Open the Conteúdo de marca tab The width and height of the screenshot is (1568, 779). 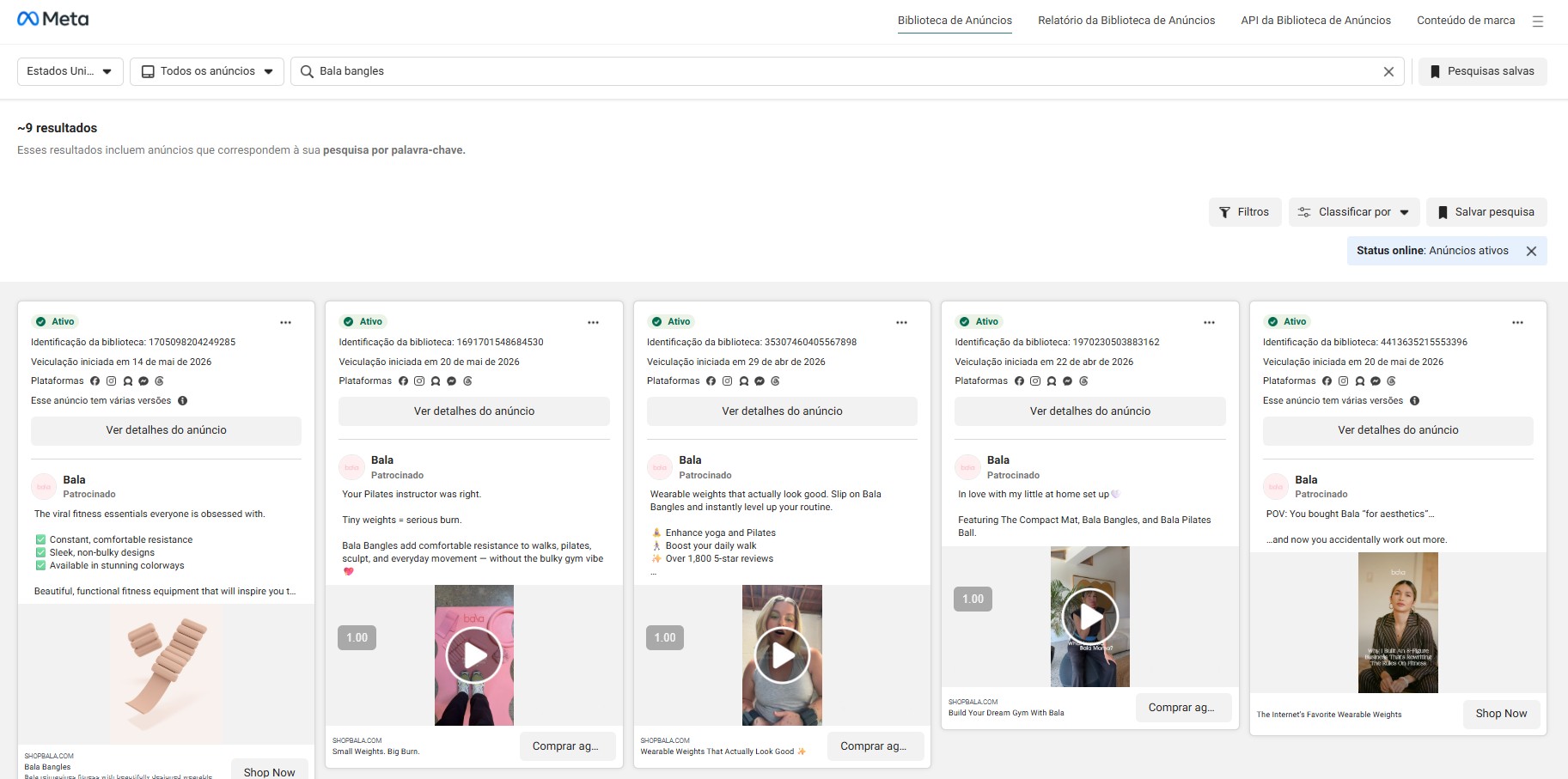[x=1466, y=21]
